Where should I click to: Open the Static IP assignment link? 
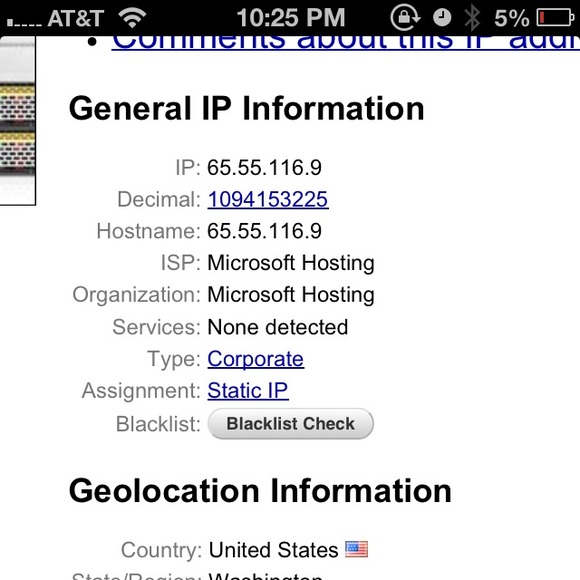click(x=248, y=390)
